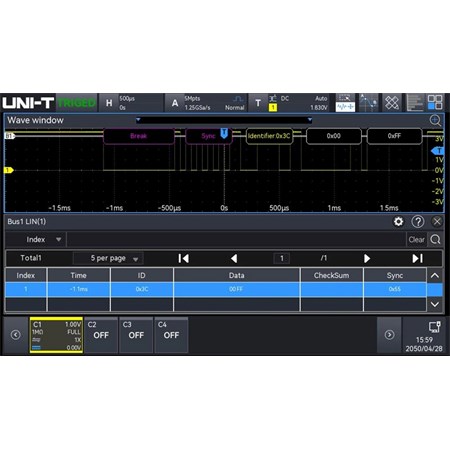Click the ID column header
450x450 pixels.
click(142, 275)
